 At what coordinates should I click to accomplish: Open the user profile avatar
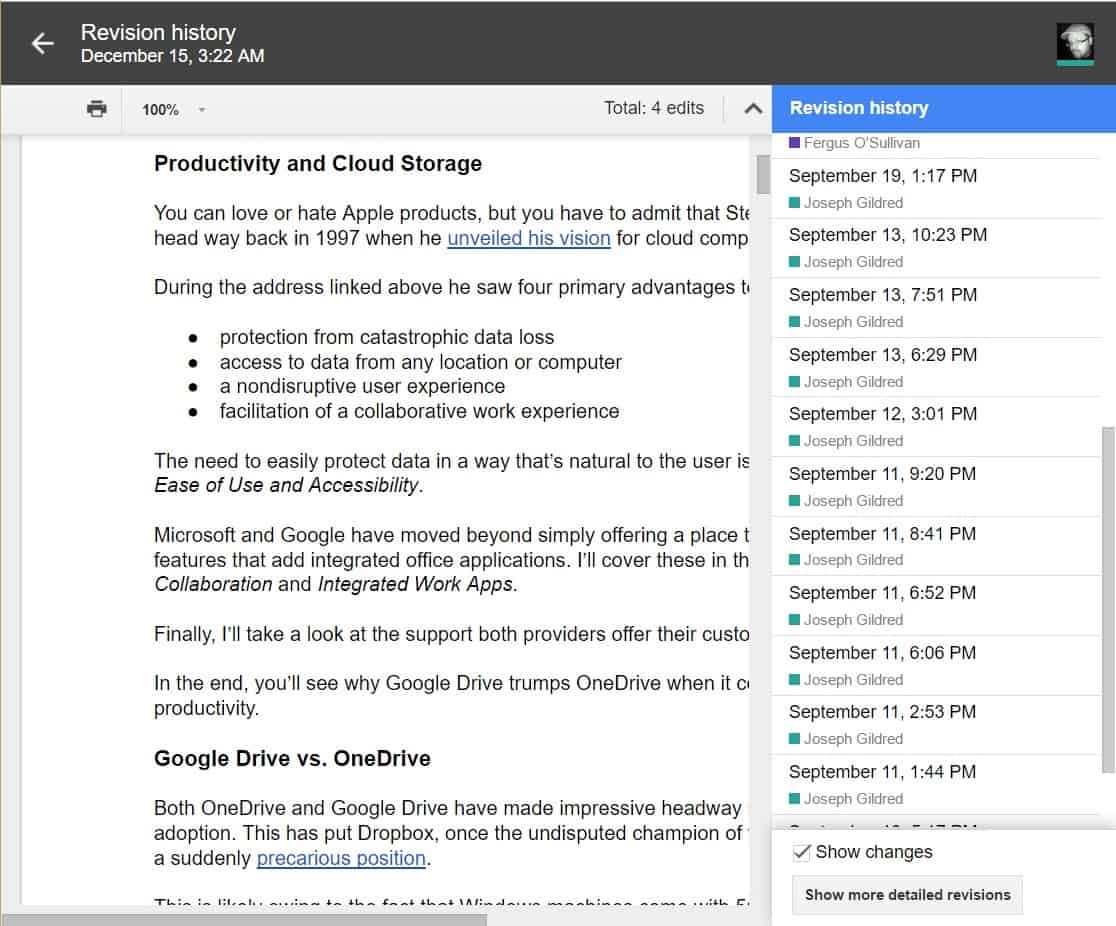point(1075,44)
